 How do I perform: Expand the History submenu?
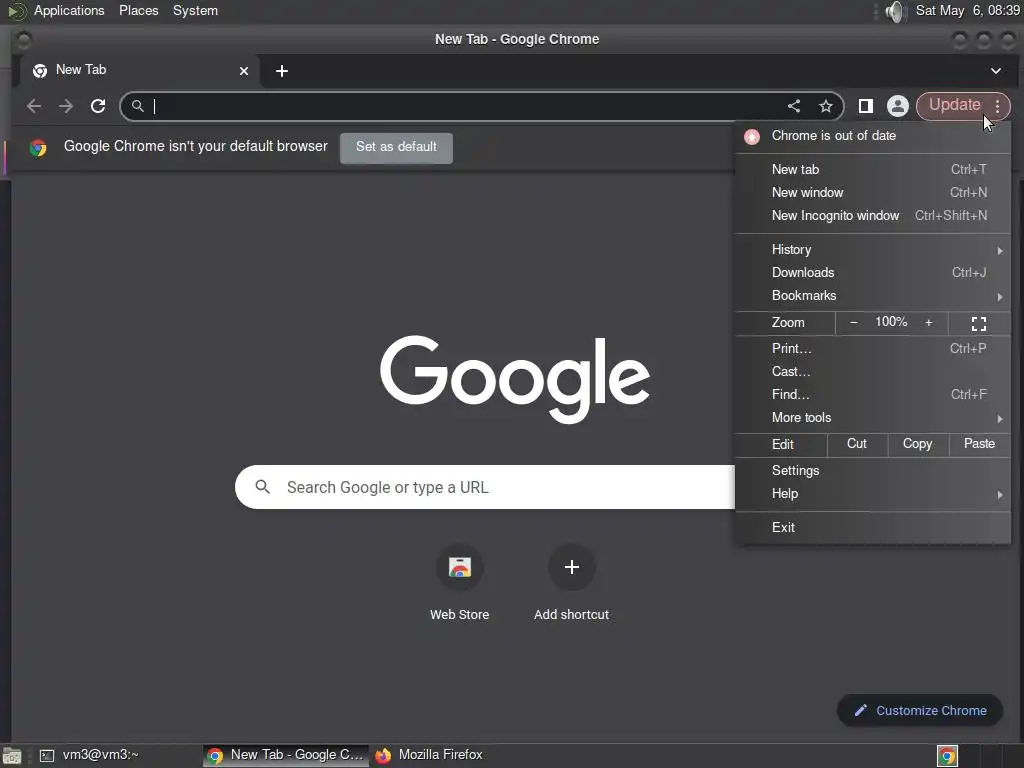click(872, 249)
